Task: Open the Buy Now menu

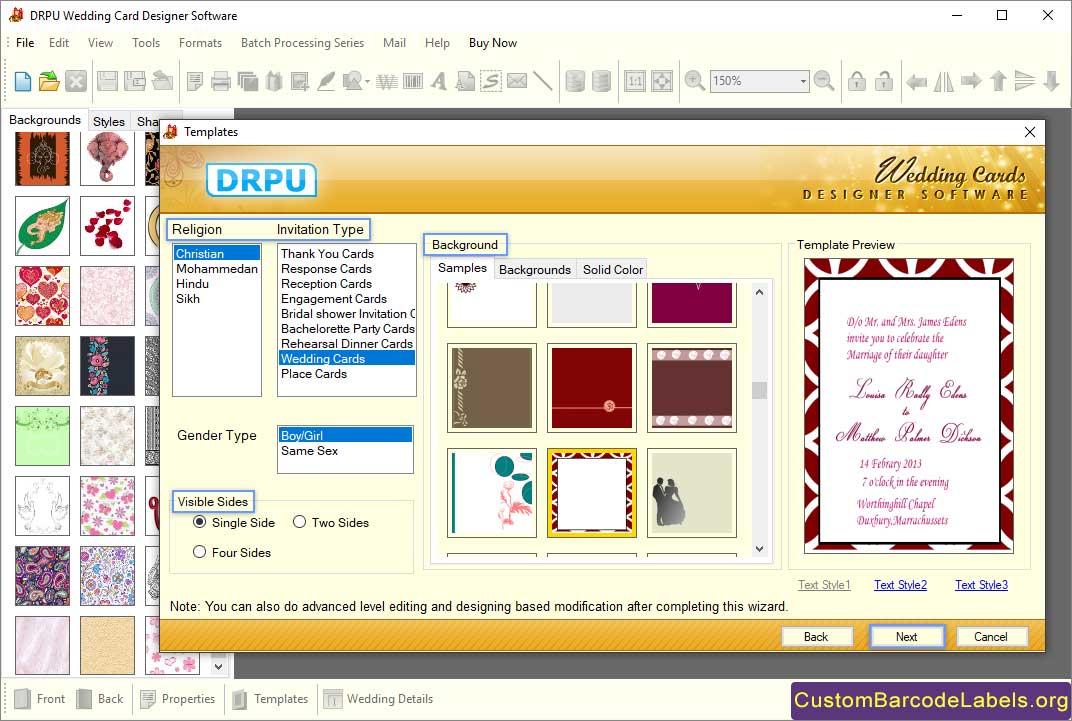Action: point(493,42)
